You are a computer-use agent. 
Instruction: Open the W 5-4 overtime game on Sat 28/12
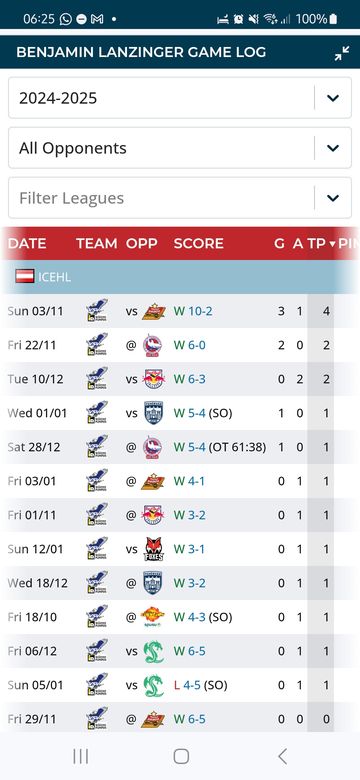point(220,447)
